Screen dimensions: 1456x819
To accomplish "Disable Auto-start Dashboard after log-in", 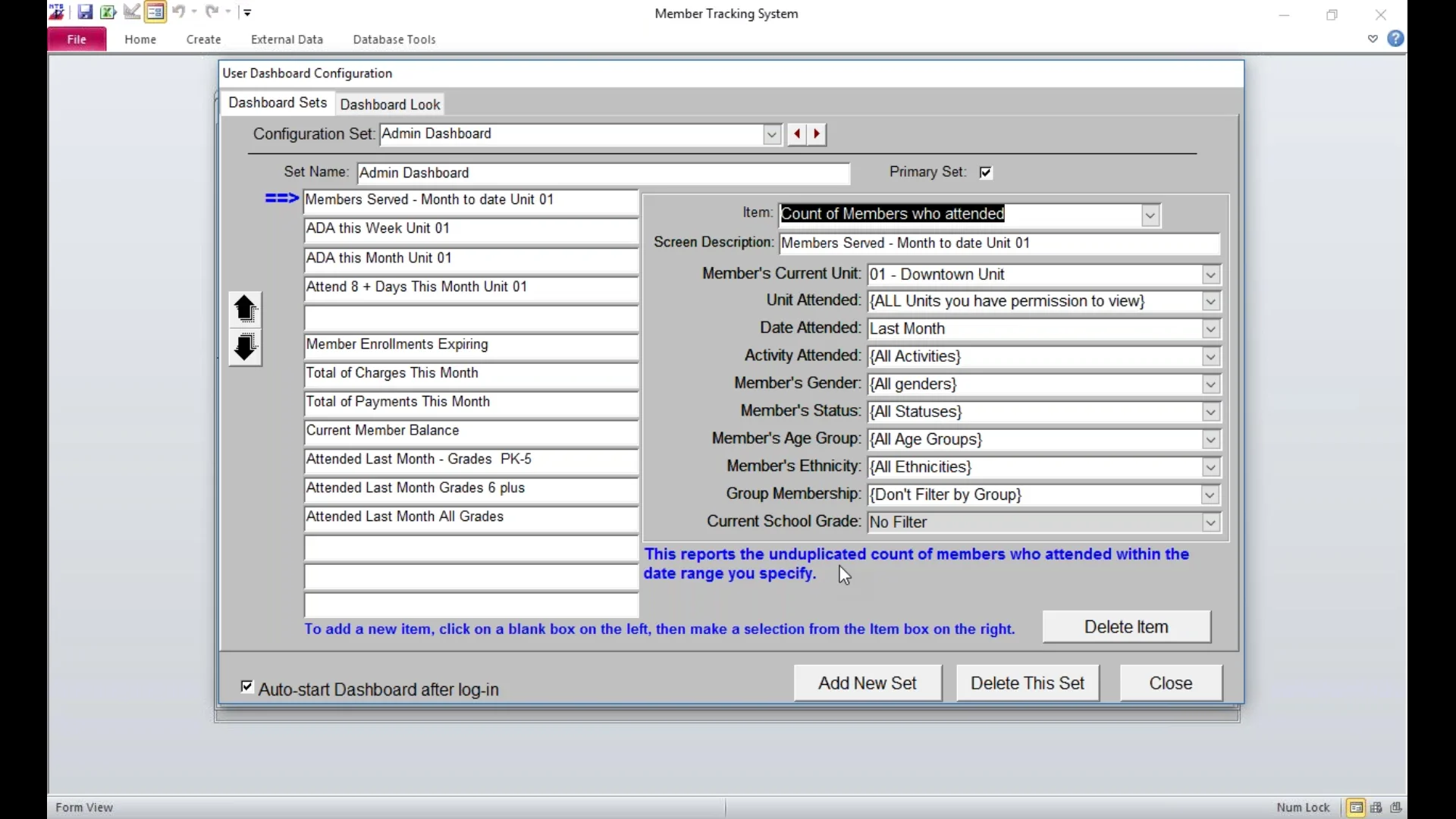I will [246, 686].
